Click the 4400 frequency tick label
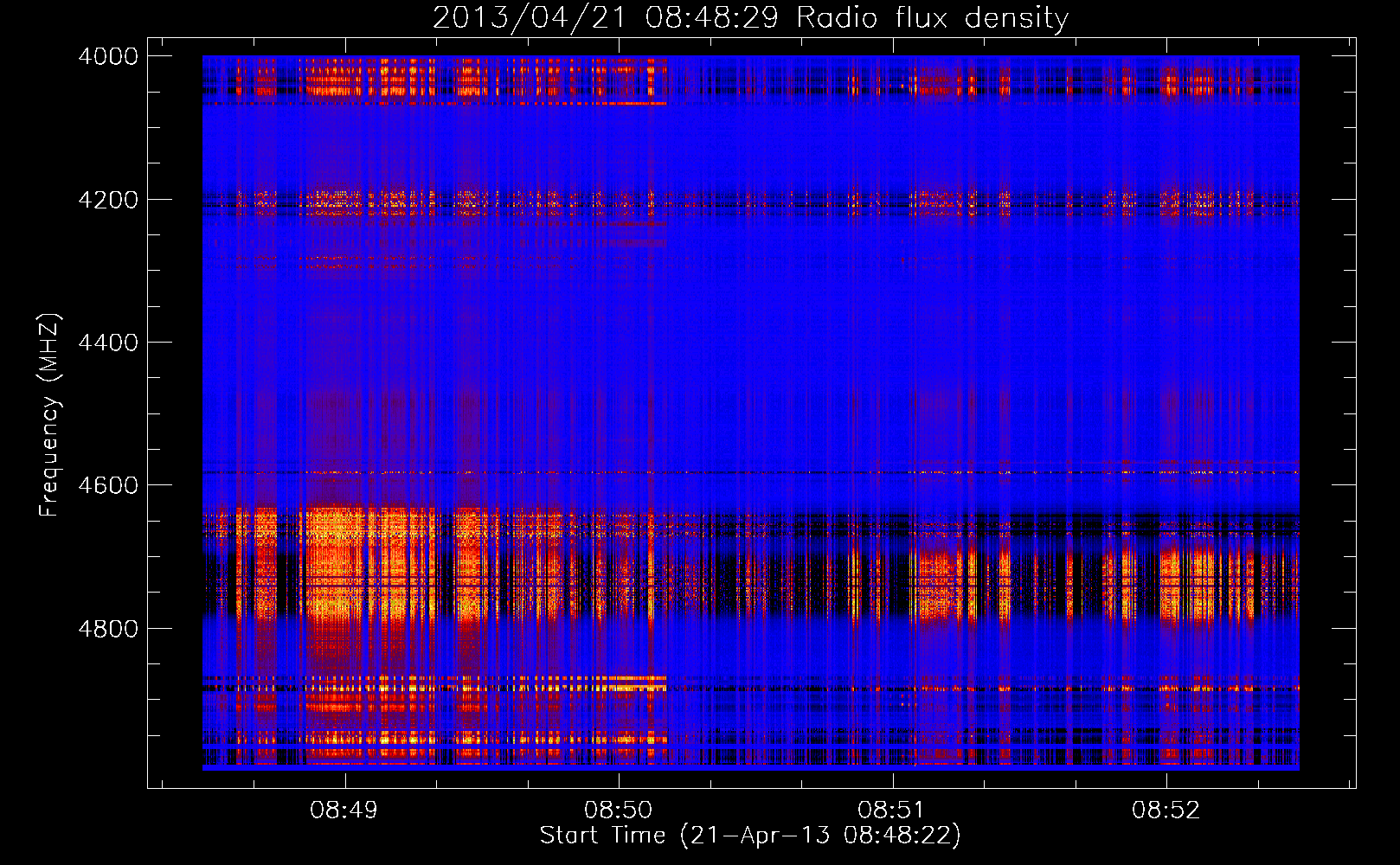Image resolution: width=1400 pixels, height=865 pixels. 108,343
